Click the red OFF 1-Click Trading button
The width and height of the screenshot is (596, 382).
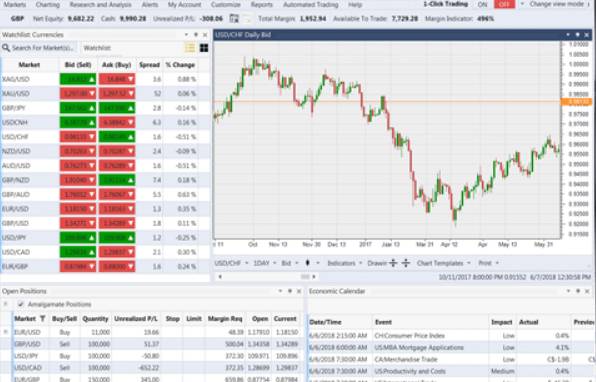pos(504,4)
